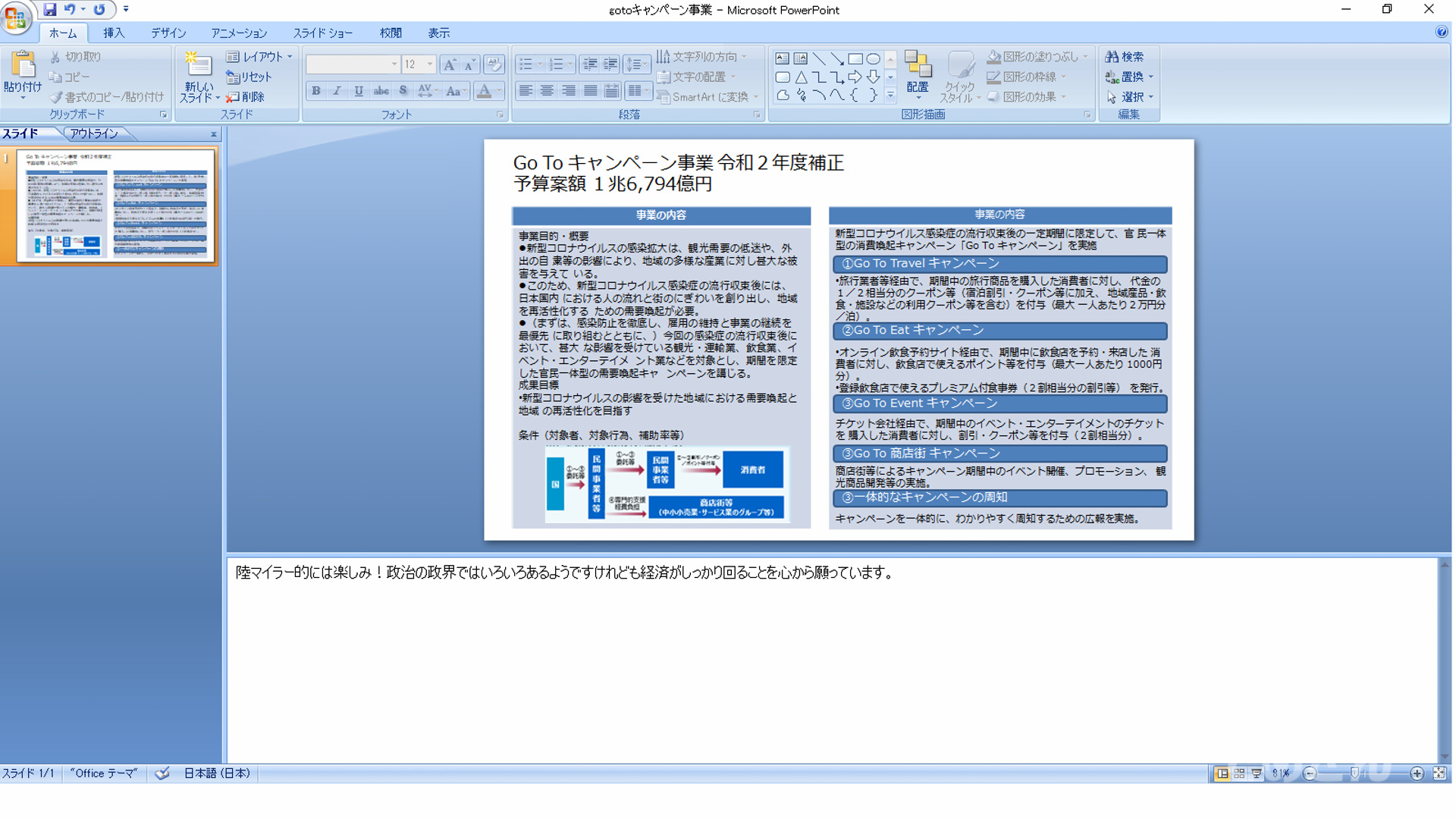This screenshot has width=1456, height=819.
Task: Select the right arrow shape
Action: point(855,77)
